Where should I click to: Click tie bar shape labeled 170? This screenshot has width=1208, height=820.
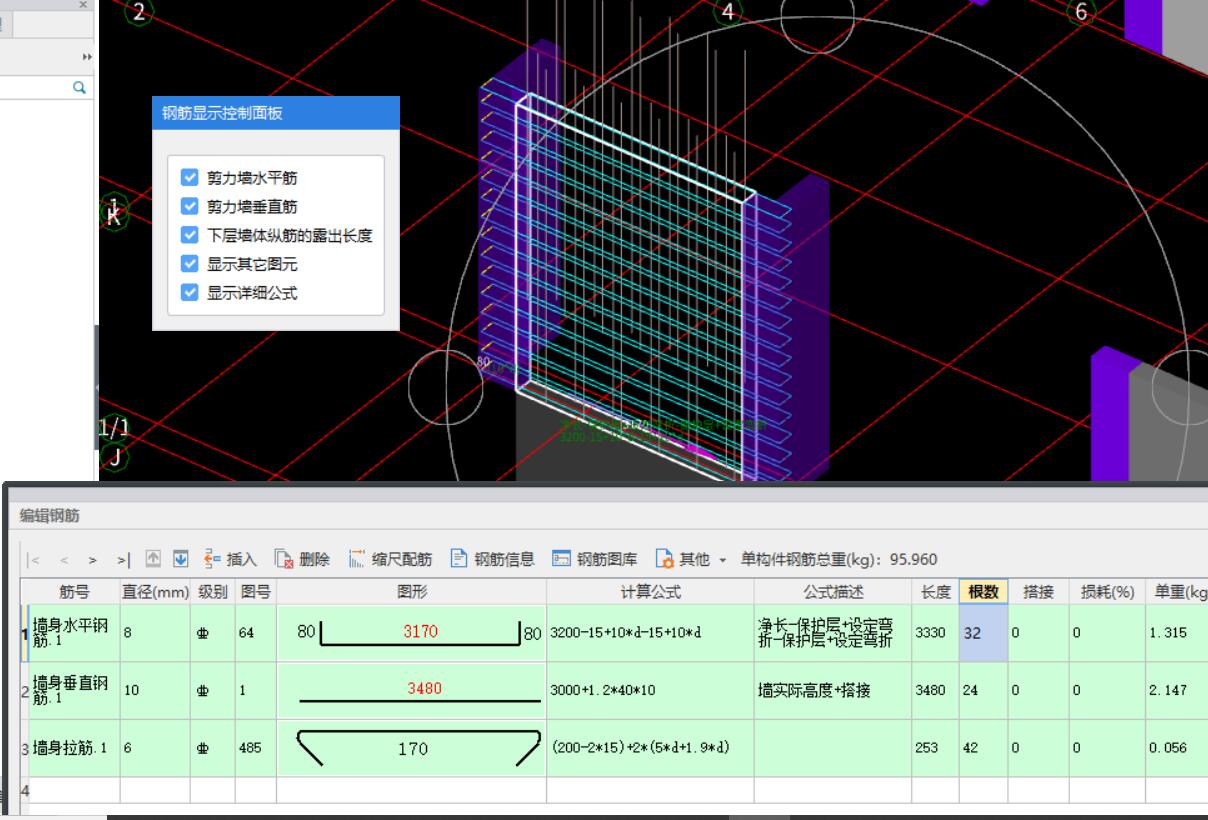[x=412, y=748]
